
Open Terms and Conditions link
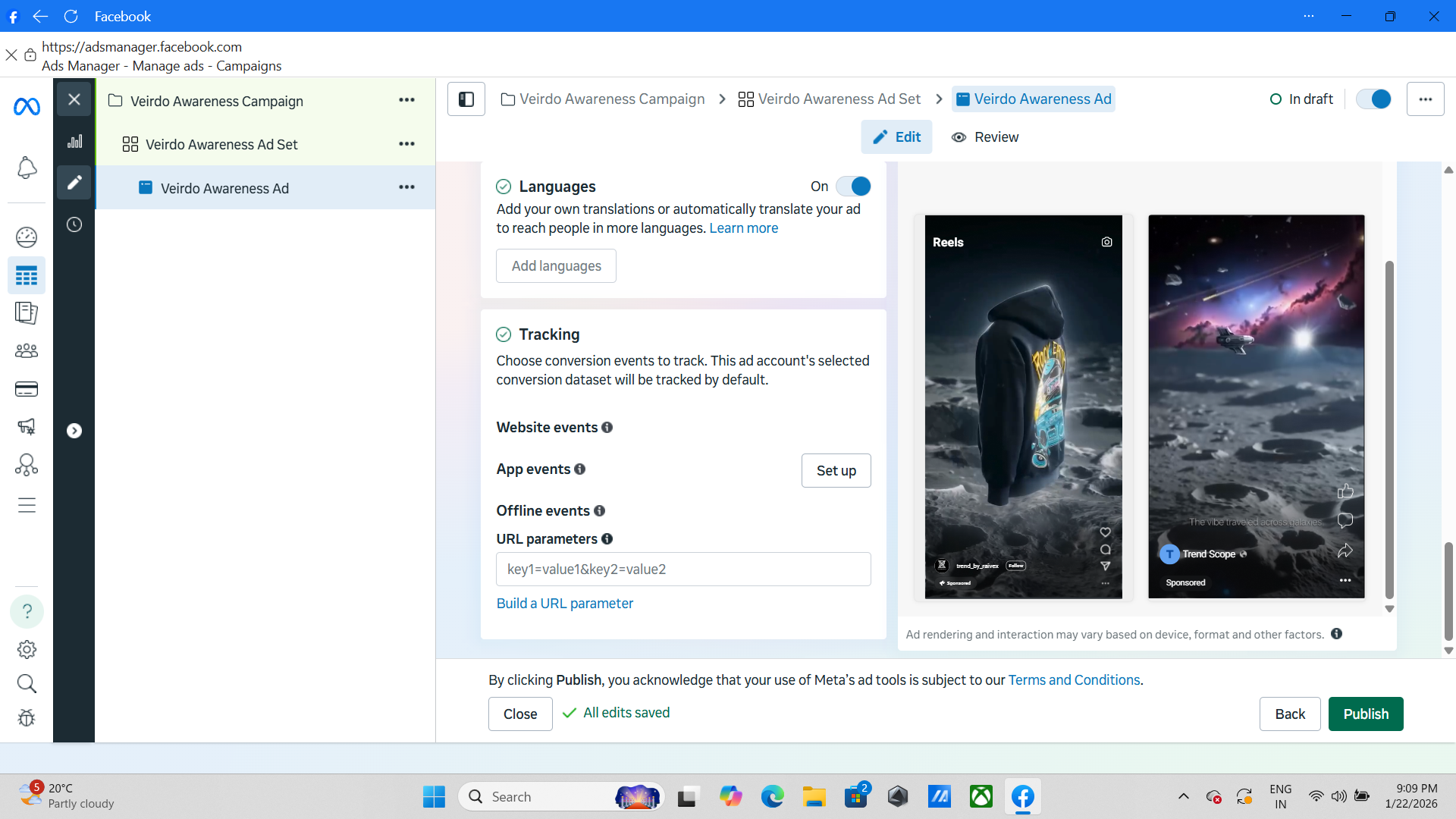tap(1074, 680)
